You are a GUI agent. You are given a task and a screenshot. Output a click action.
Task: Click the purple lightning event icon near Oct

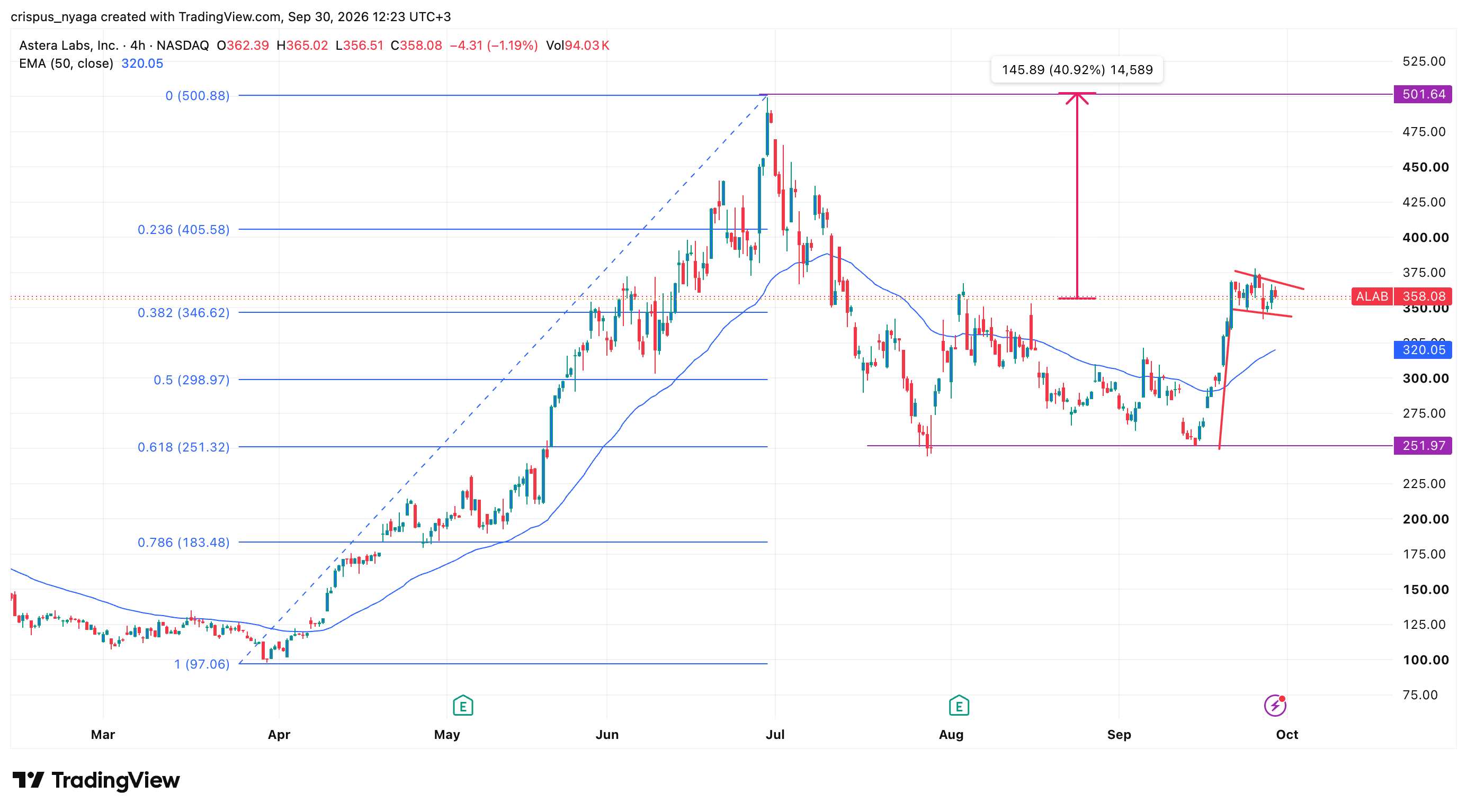pos(1275,706)
